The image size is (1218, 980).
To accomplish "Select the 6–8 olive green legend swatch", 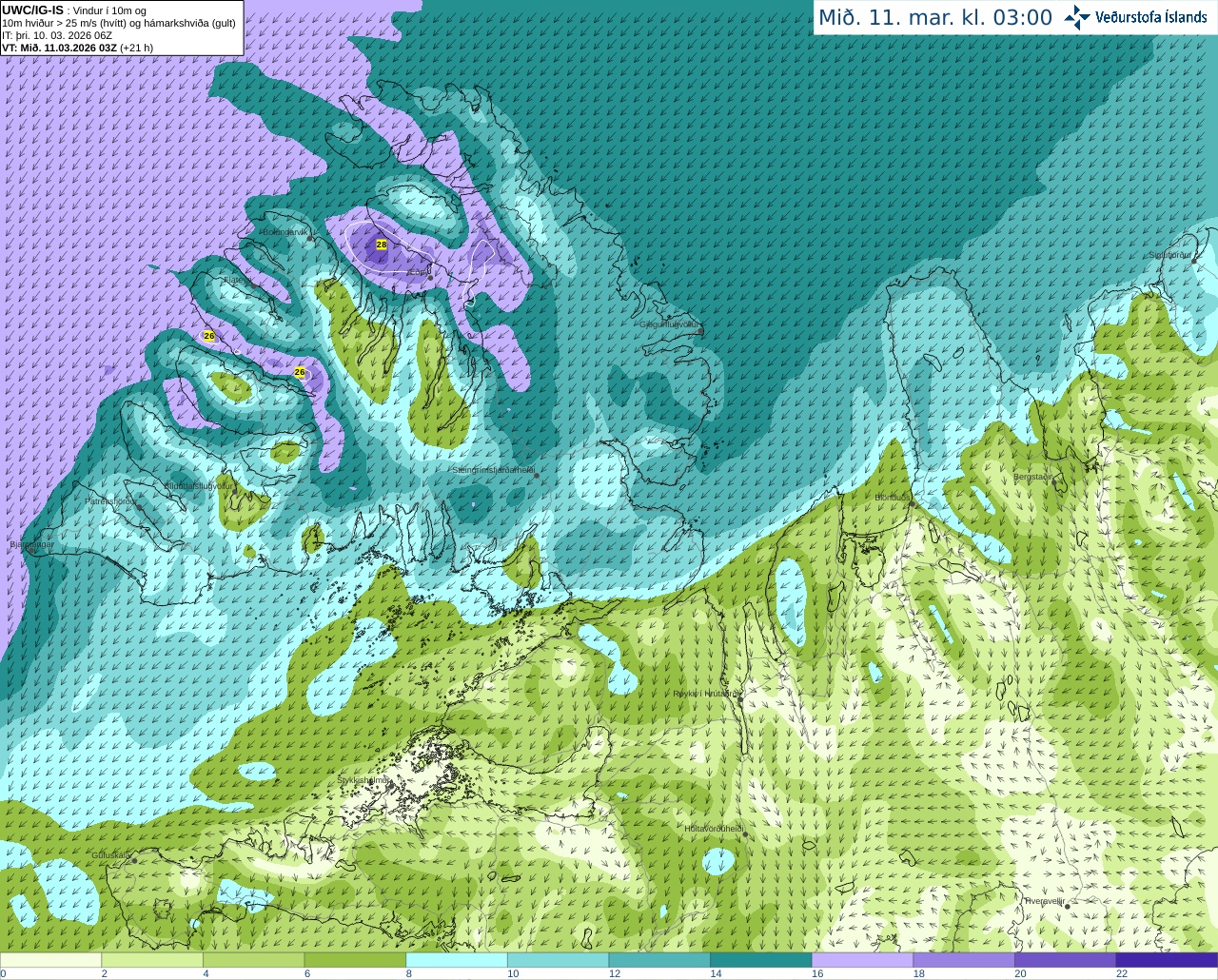I will [355, 960].
